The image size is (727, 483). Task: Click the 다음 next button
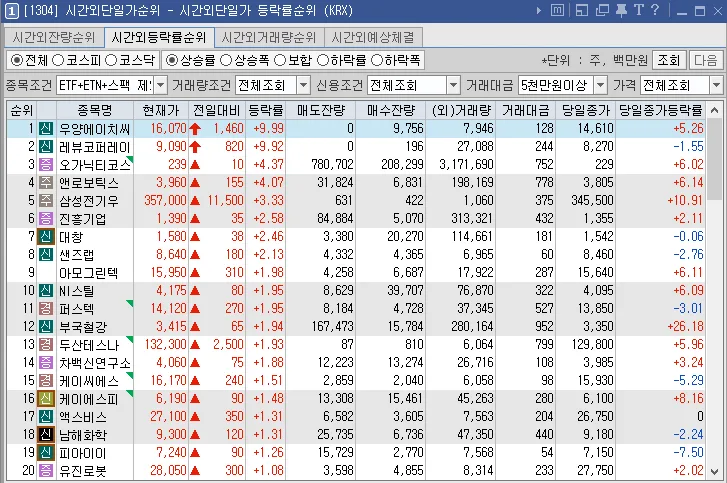pos(706,60)
